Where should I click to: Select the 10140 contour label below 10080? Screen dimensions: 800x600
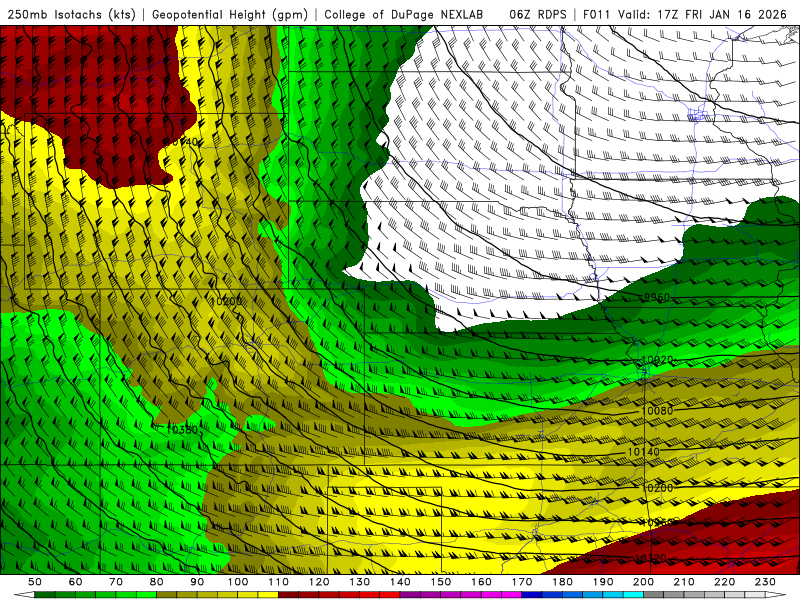pyautogui.click(x=643, y=452)
